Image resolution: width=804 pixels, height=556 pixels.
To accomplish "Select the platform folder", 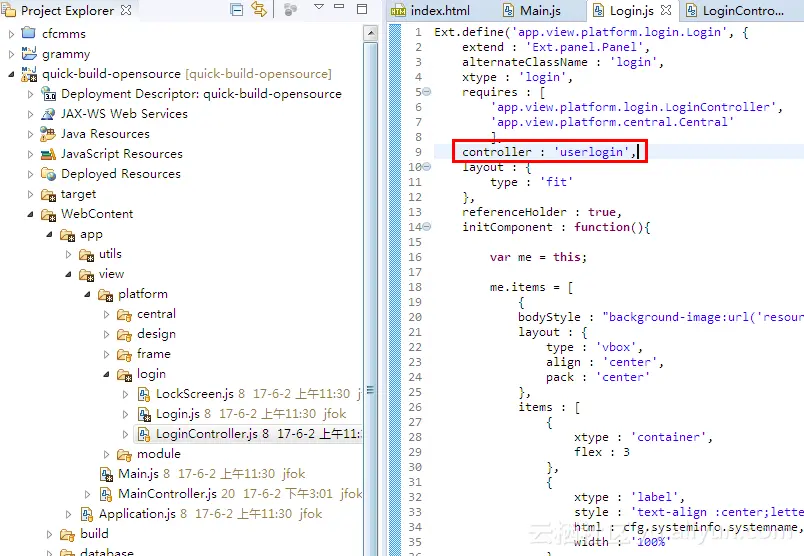I will pyautogui.click(x=143, y=294).
